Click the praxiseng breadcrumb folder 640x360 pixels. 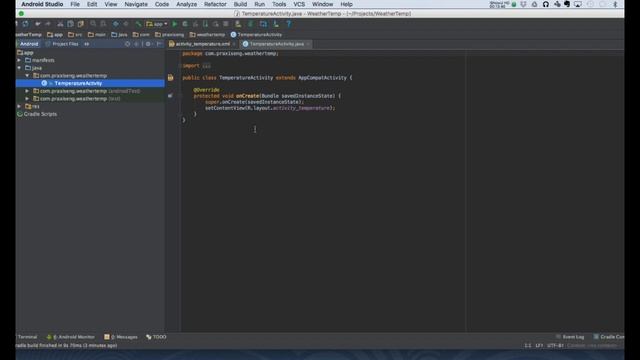[169, 35]
